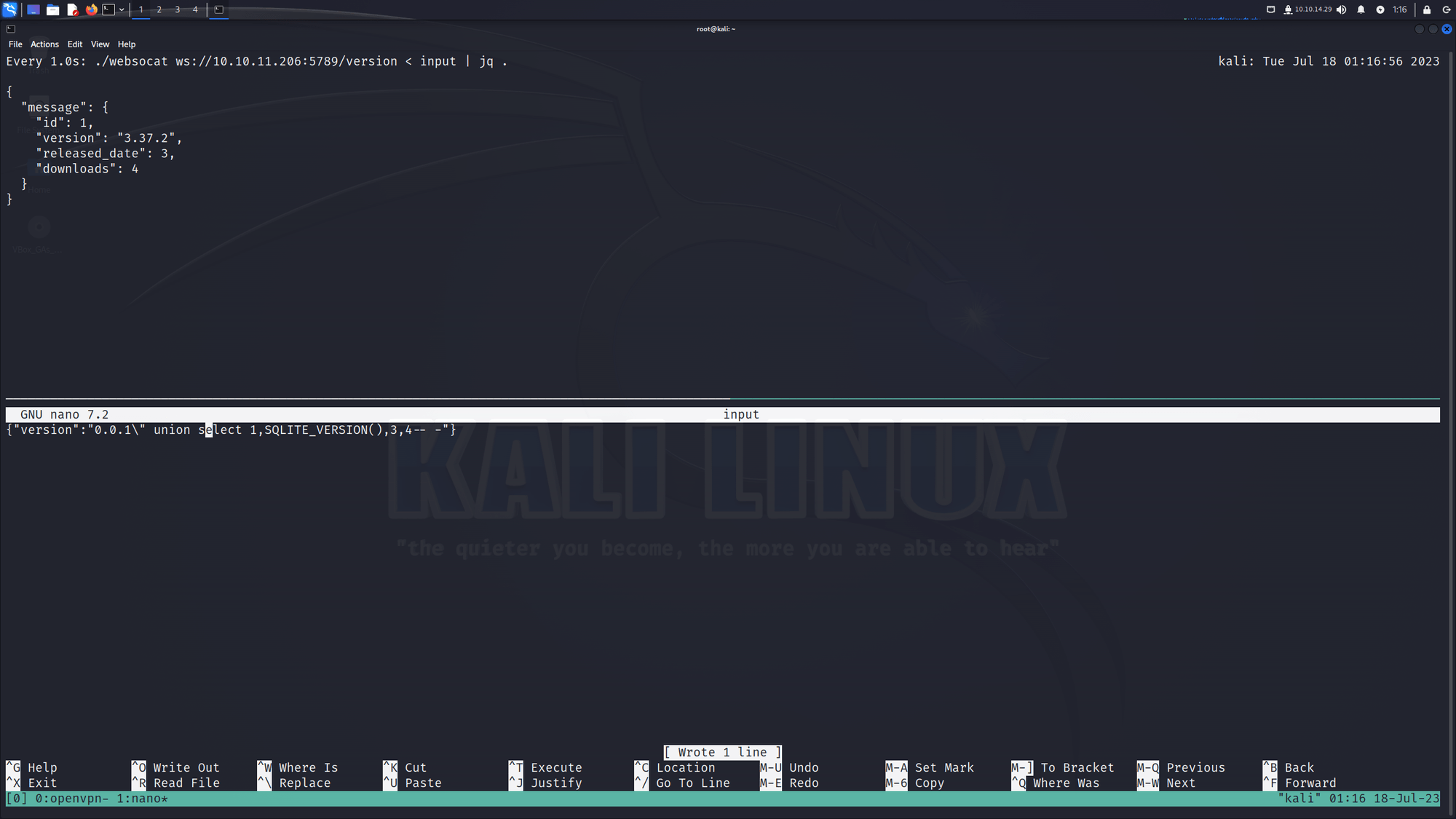
Task: Launch Firefox from the top panel
Action: [x=91, y=9]
